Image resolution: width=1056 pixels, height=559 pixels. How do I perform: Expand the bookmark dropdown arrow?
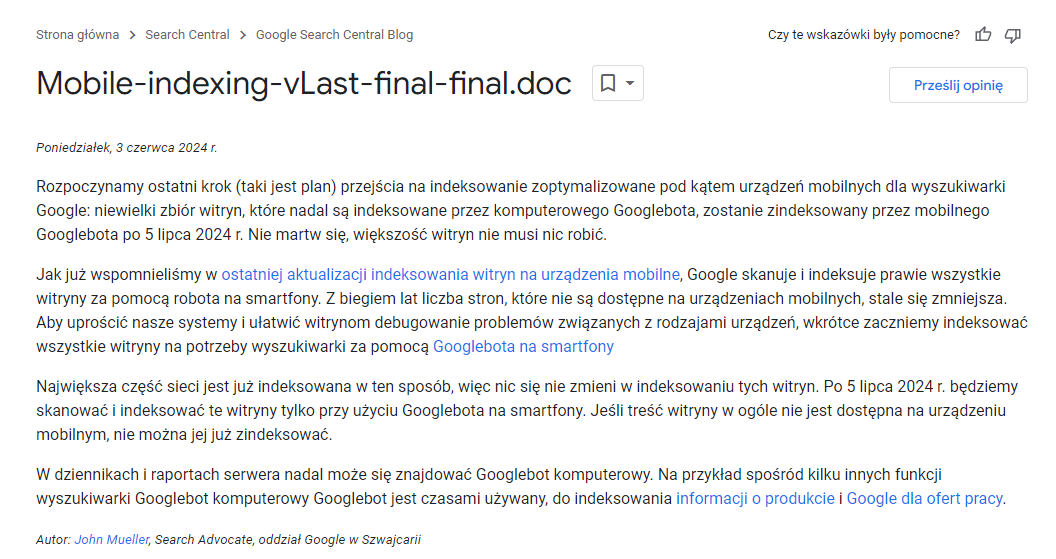point(630,84)
